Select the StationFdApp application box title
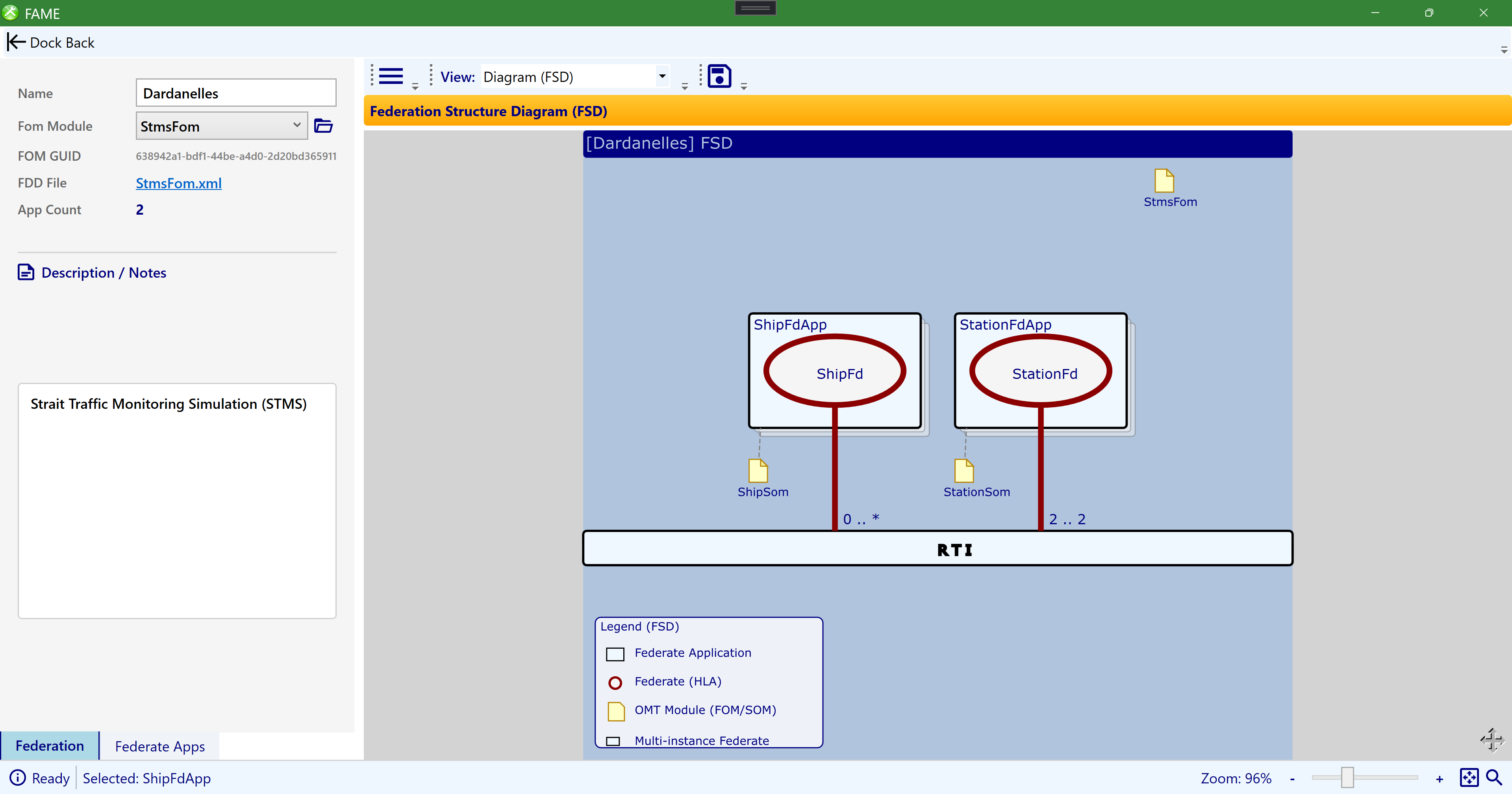This screenshot has width=1512, height=794. click(1006, 325)
